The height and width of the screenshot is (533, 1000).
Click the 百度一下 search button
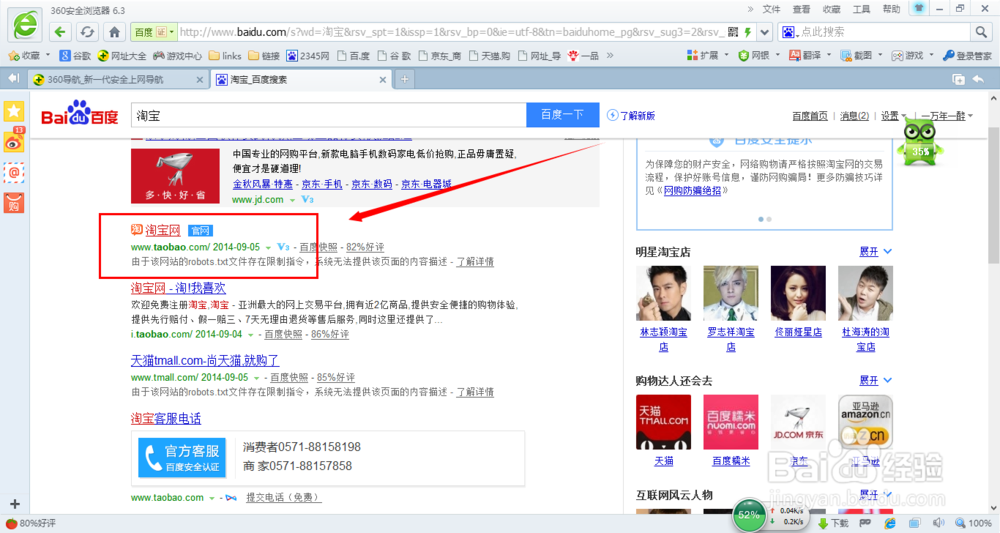pyautogui.click(x=562, y=115)
